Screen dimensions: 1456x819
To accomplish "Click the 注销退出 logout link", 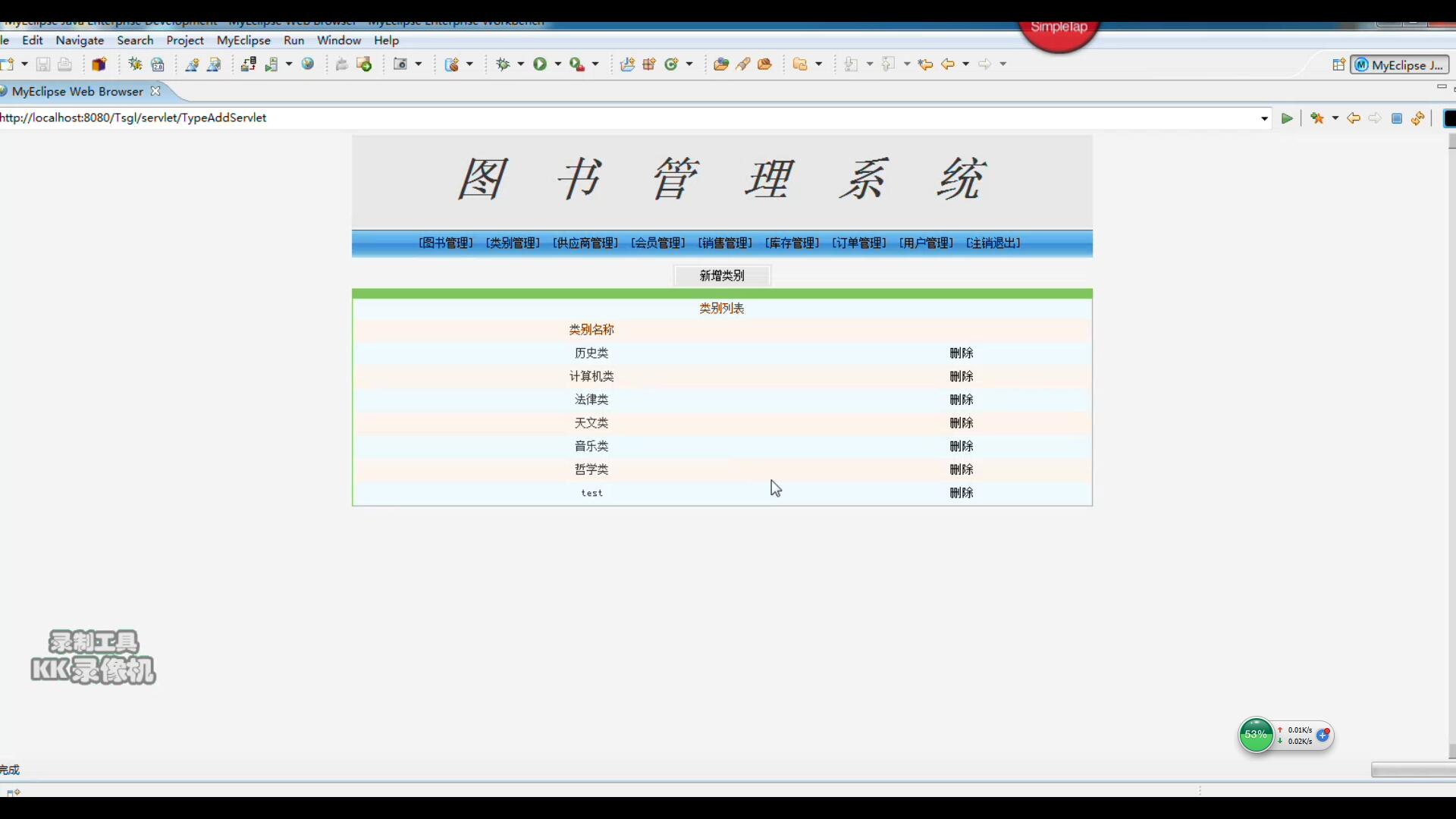I will (993, 243).
